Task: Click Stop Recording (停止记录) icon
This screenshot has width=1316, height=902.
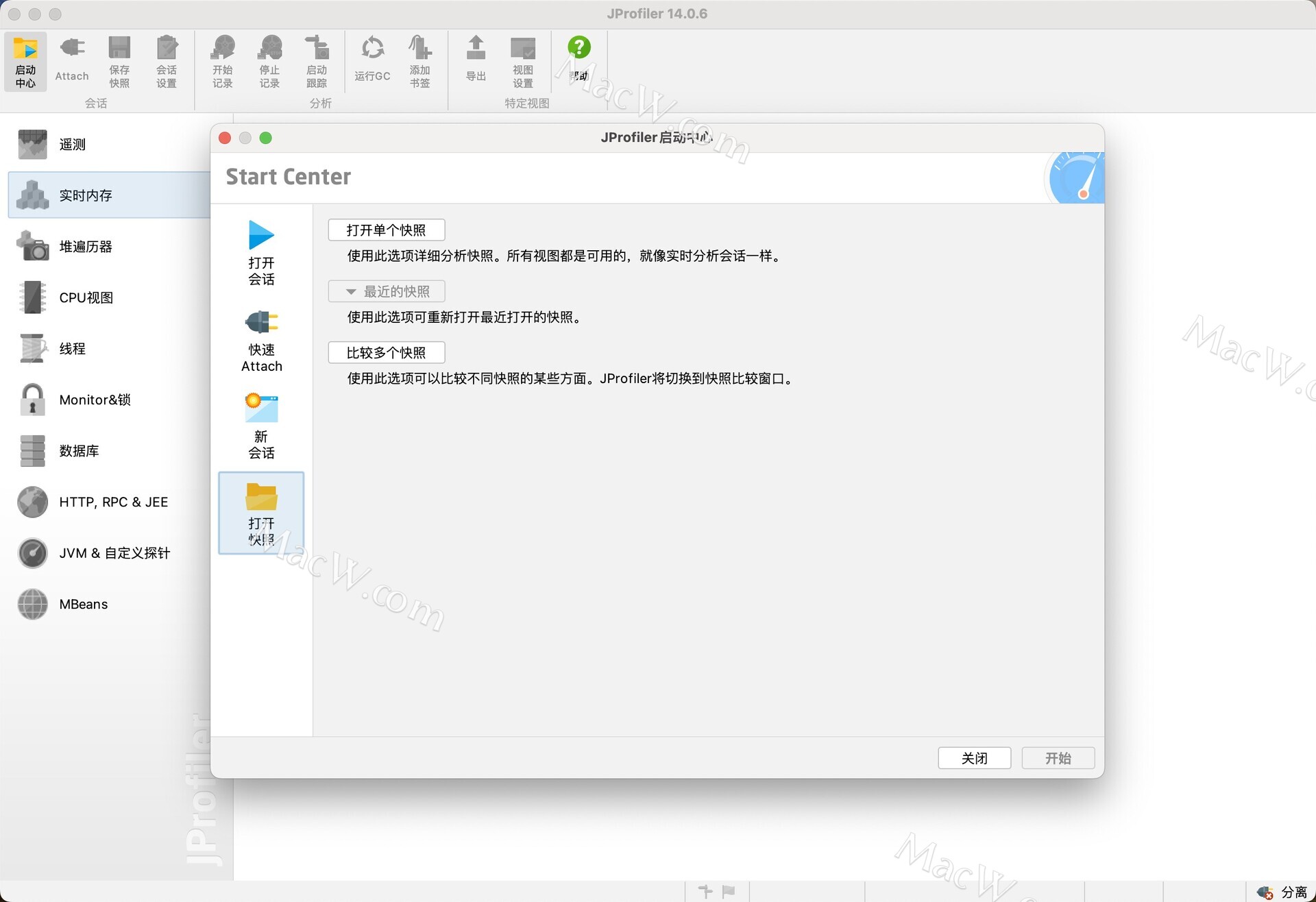Action: point(269,62)
